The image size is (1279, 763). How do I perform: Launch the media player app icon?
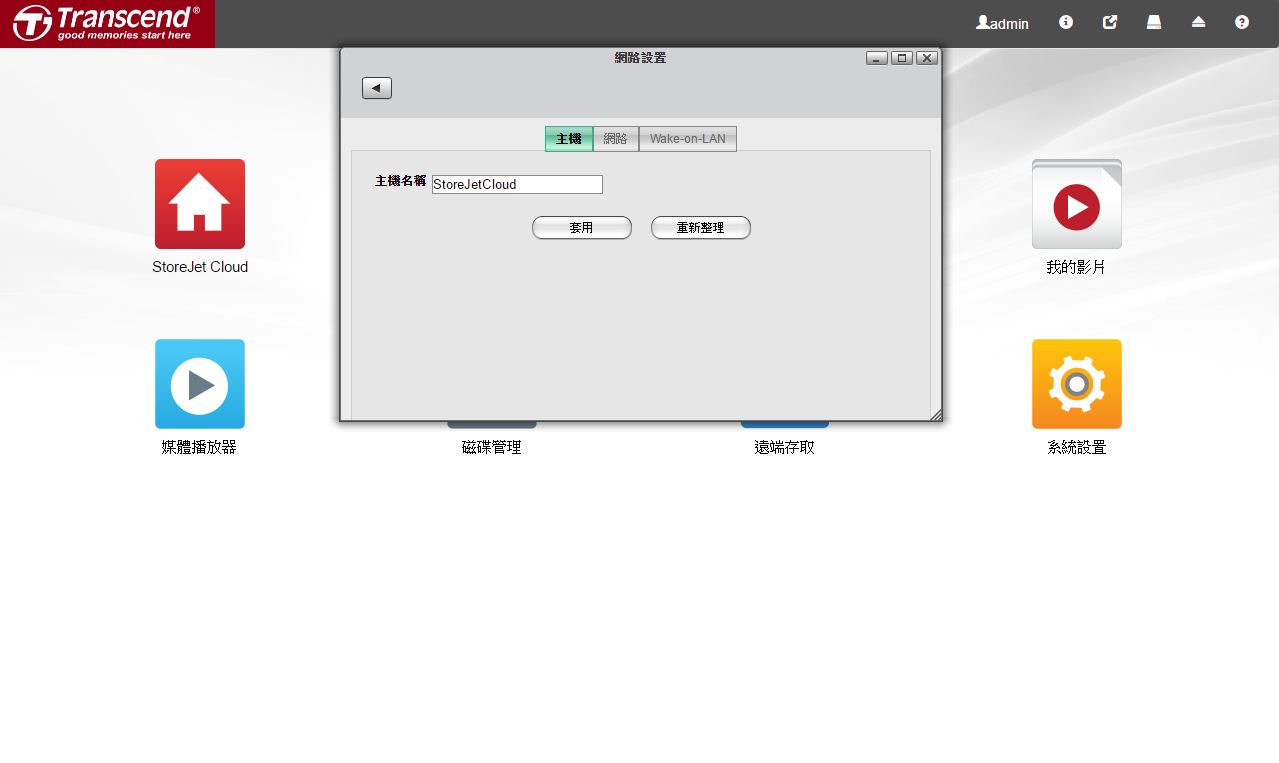(x=200, y=384)
